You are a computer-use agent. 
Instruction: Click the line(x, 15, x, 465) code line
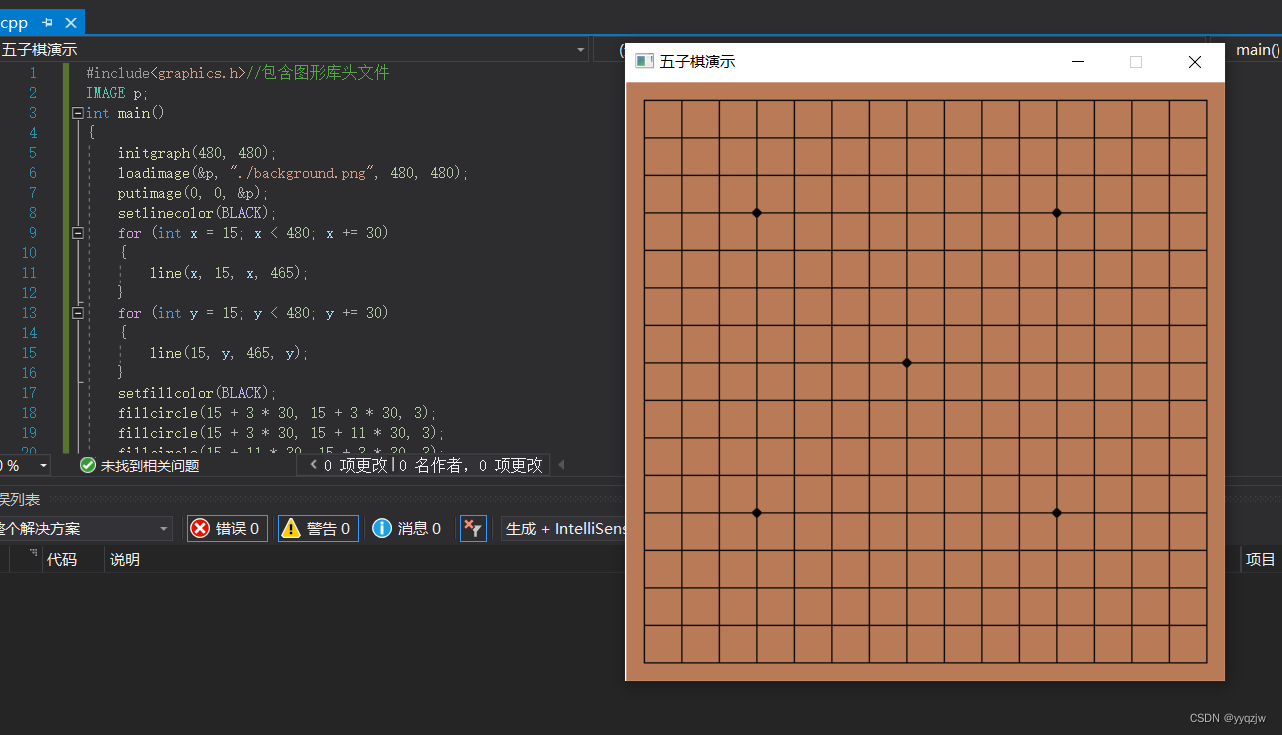point(229,273)
